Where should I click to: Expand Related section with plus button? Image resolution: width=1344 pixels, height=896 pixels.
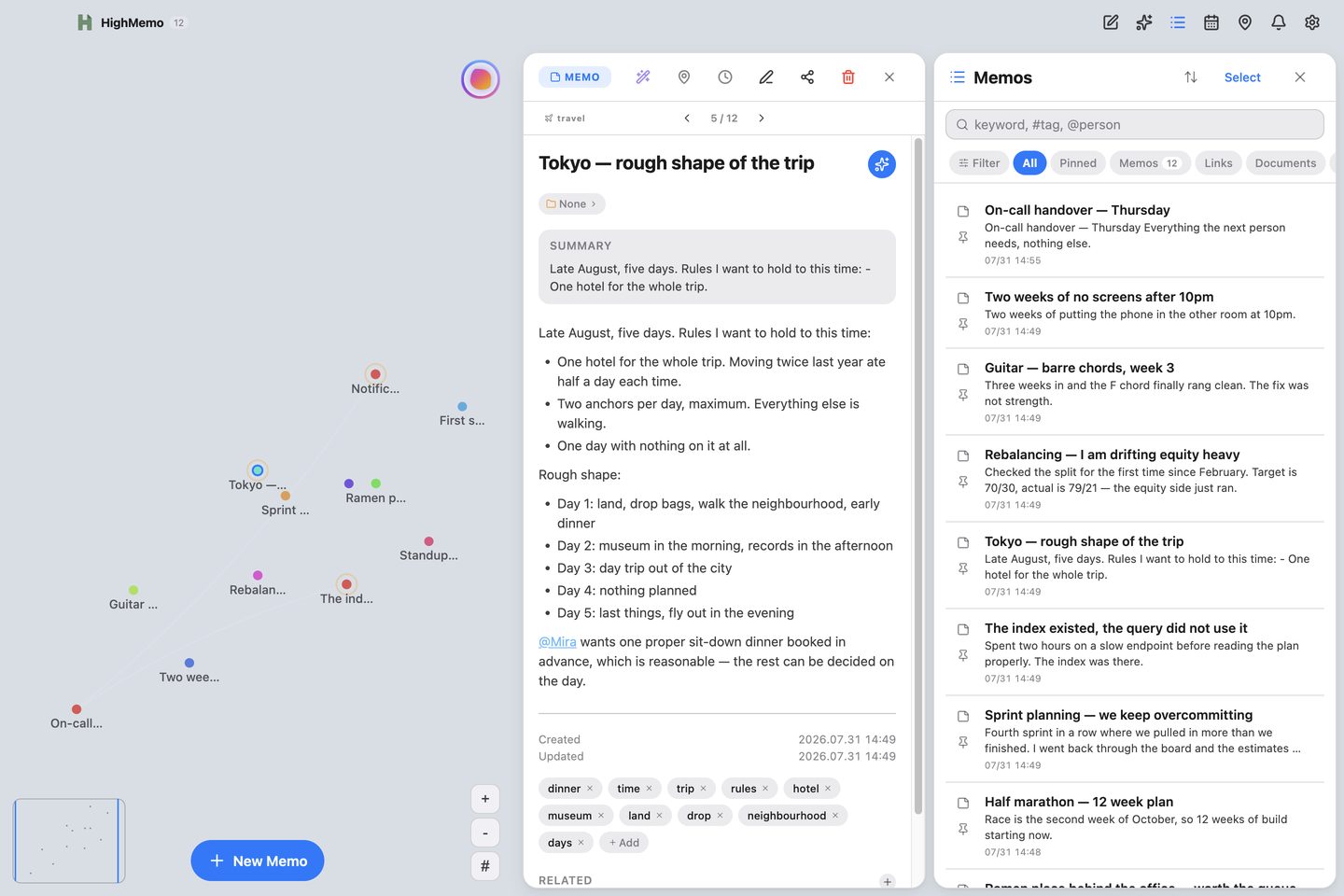pos(888,881)
